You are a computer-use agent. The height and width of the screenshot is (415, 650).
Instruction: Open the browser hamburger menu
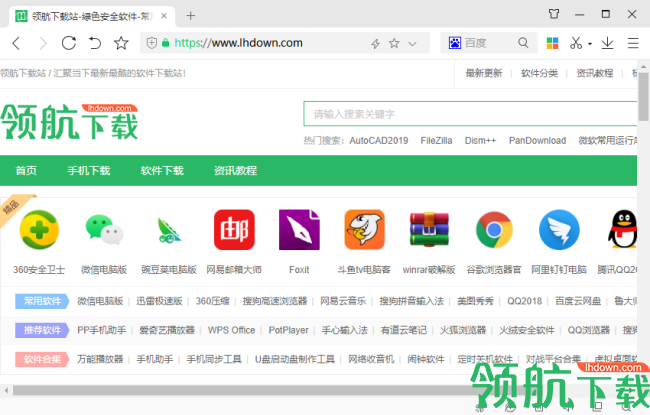click(633, 43)
